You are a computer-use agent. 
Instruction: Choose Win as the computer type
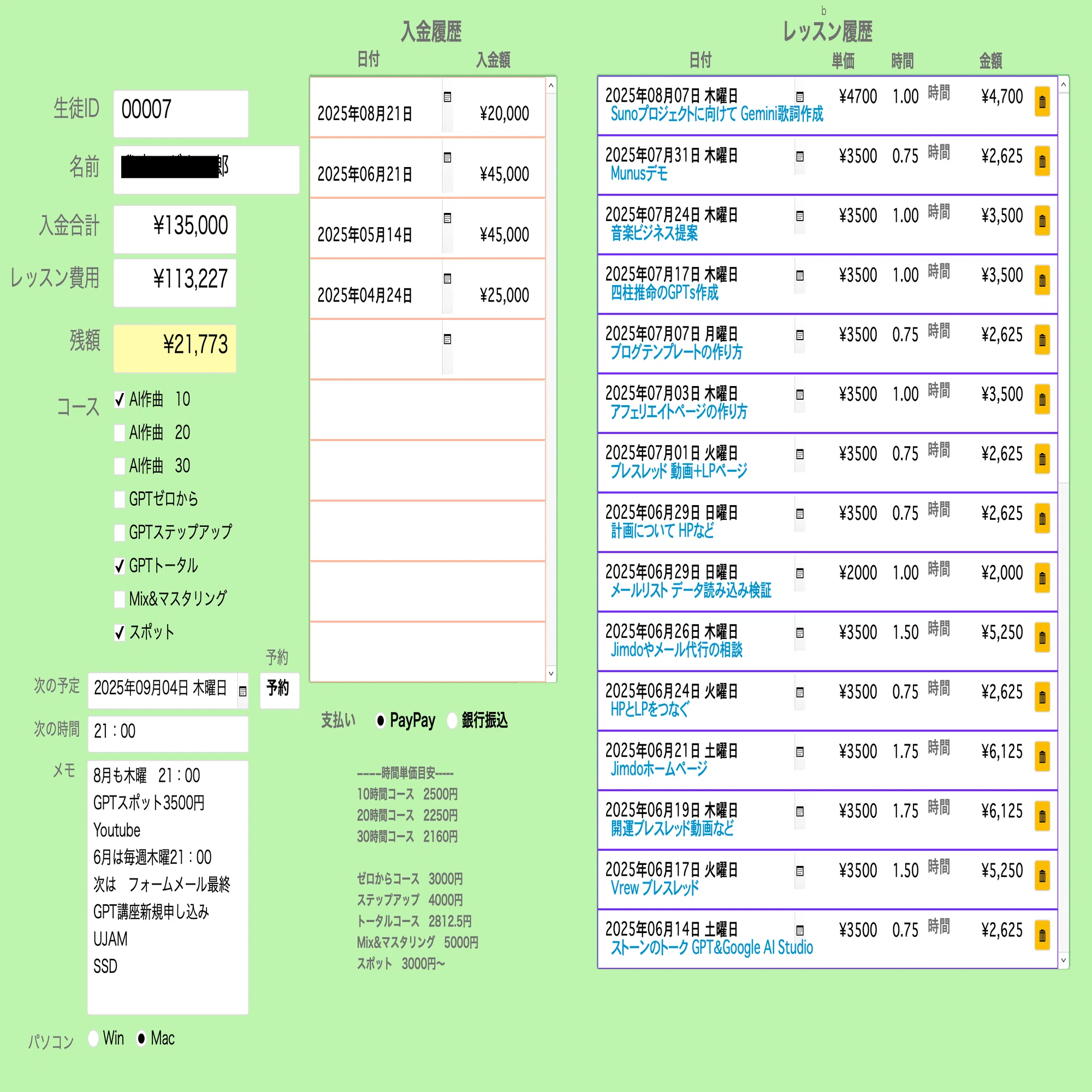[94, 1038]
